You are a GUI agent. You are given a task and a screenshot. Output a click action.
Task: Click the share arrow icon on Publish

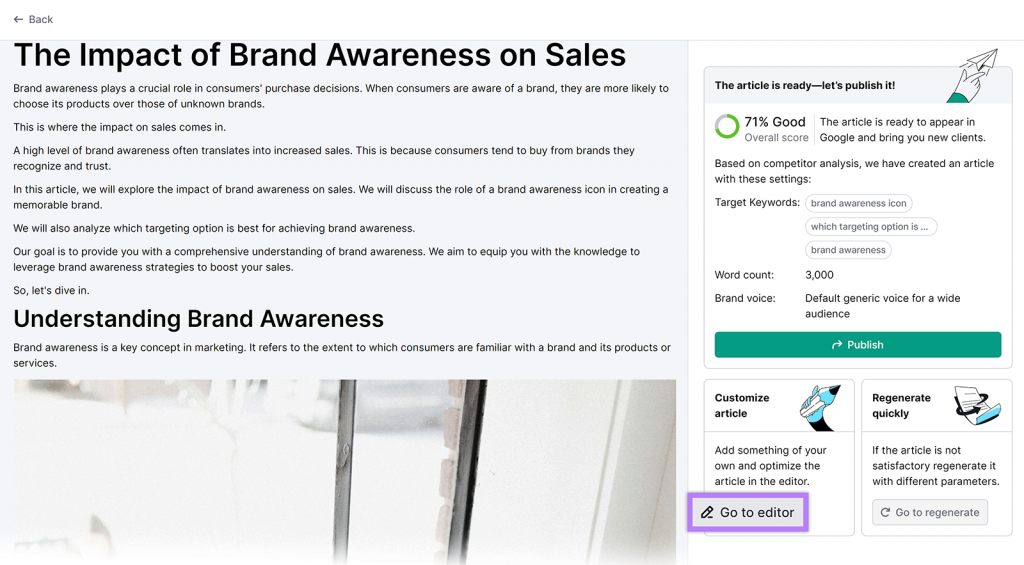coord(837,345)
